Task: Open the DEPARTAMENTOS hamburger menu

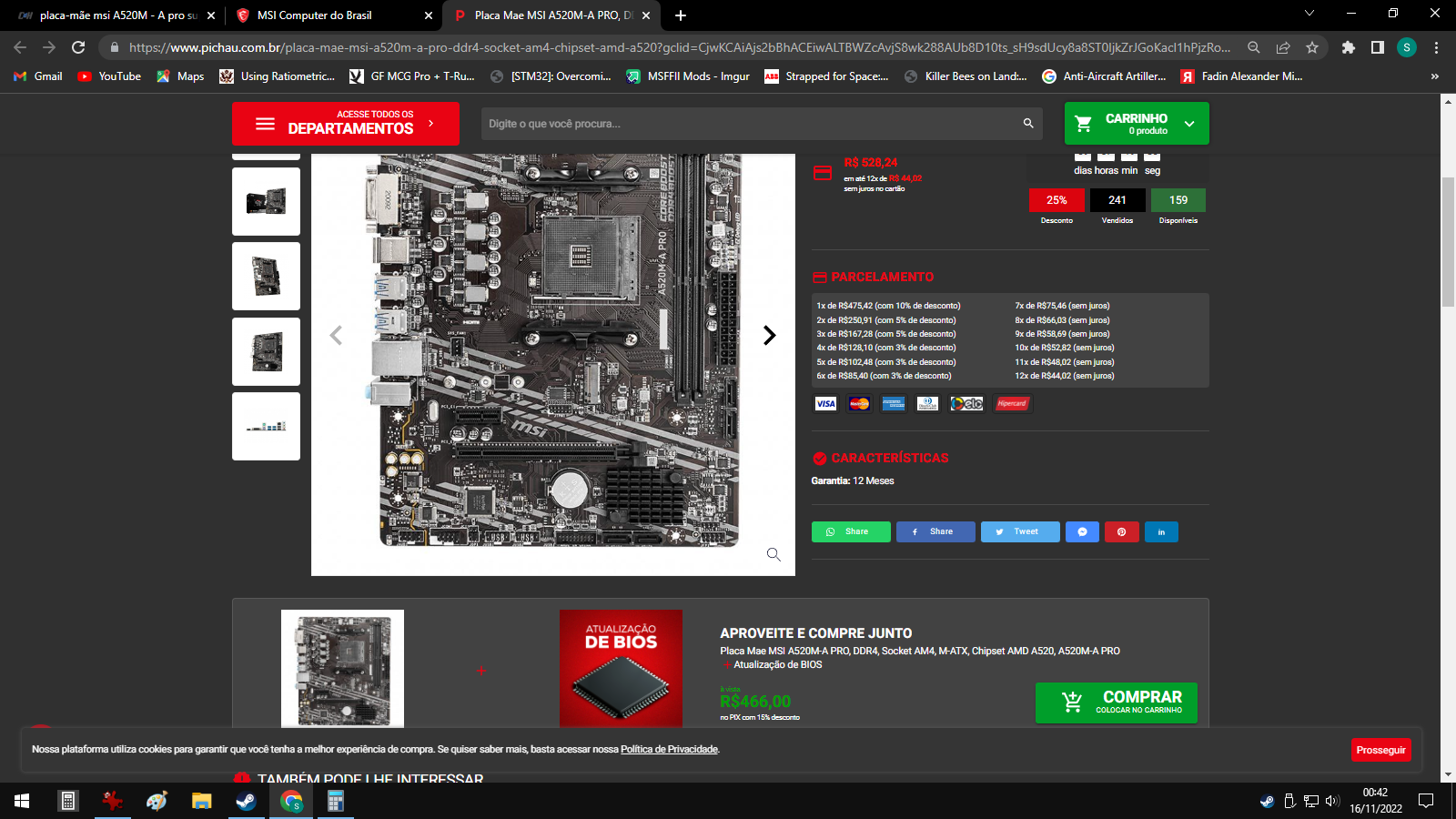Action: [x=345, y=124]
